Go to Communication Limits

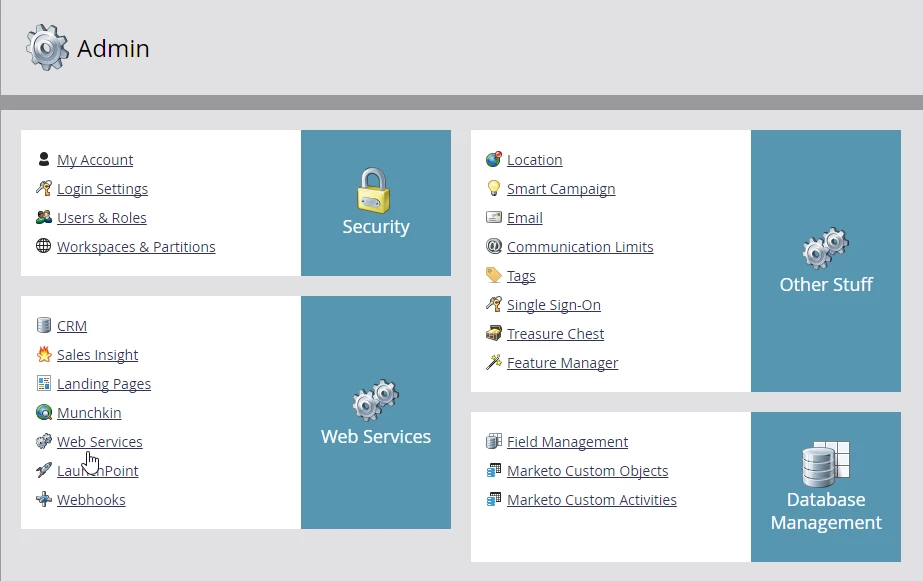pos(580,247)
